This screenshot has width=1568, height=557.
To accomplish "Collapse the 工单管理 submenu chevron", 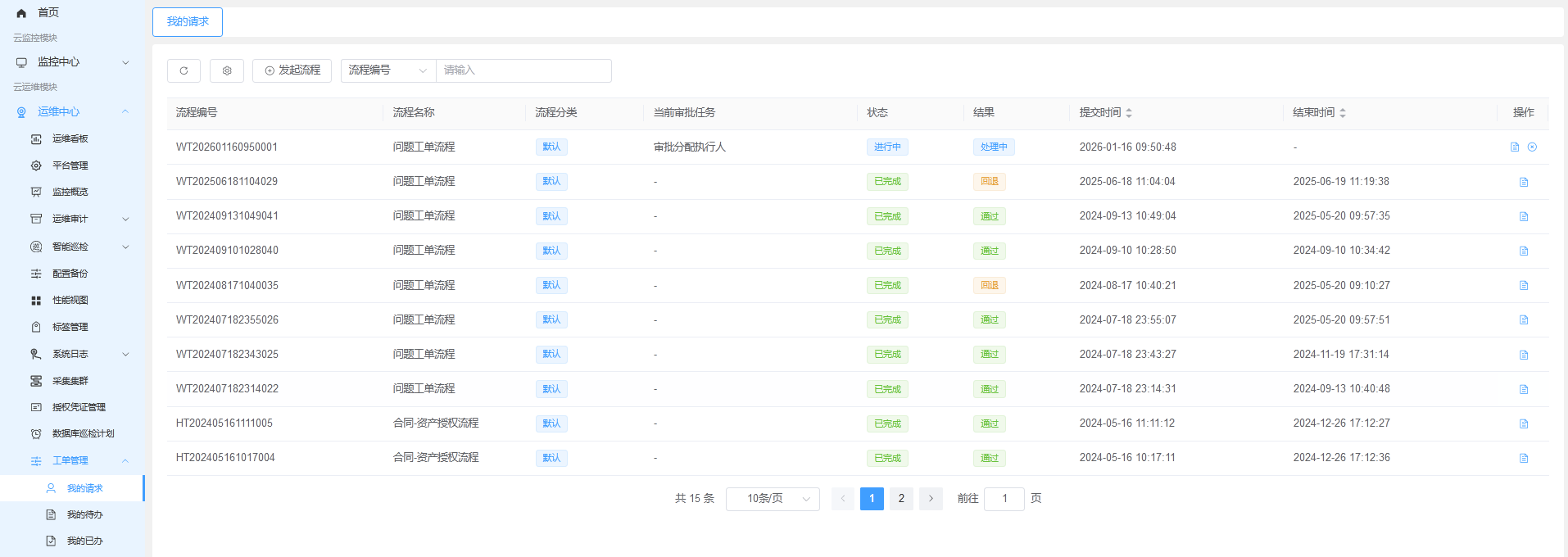I will (x=125, y=460).
